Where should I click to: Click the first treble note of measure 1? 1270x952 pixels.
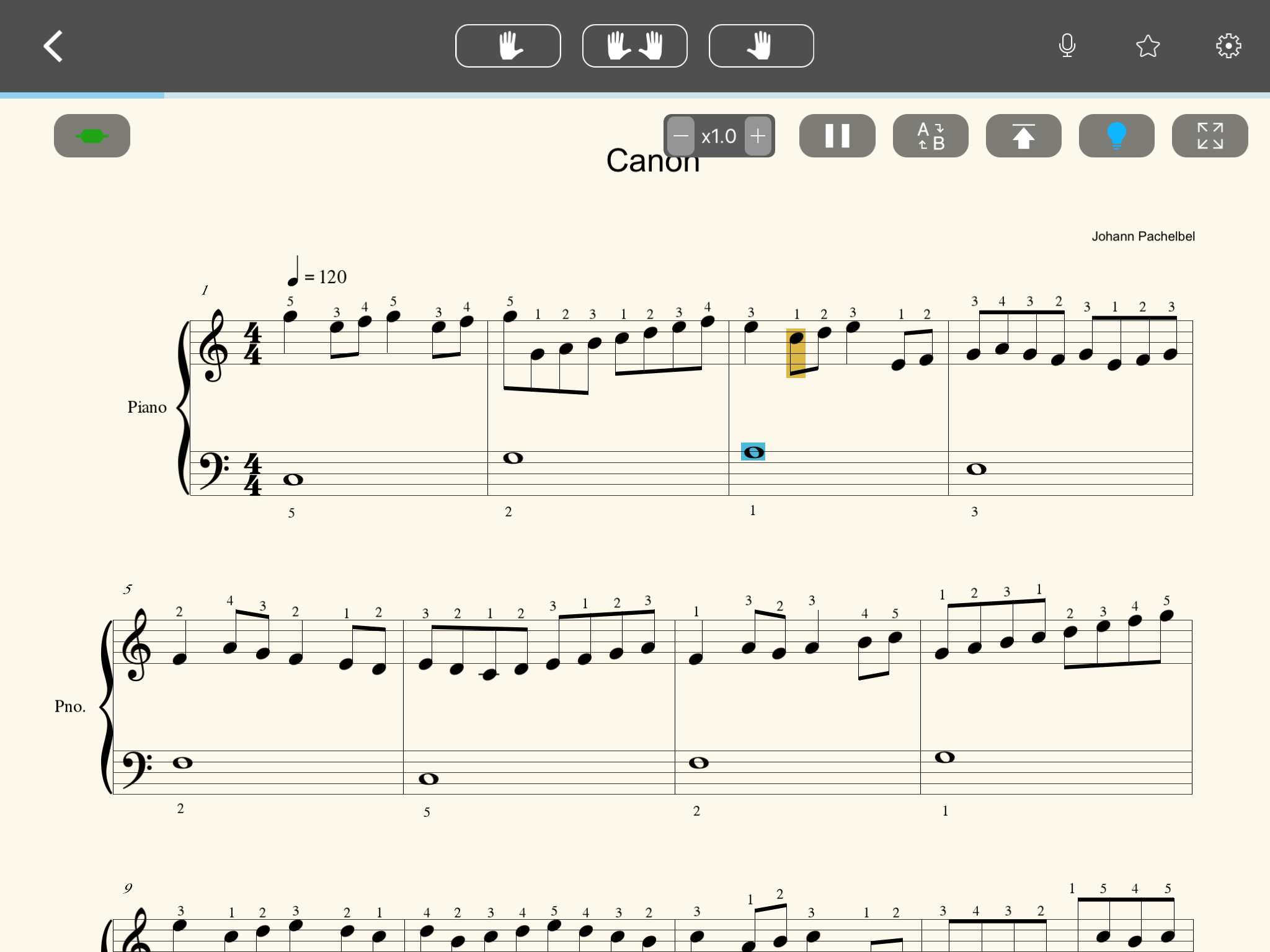coord(290,317)
